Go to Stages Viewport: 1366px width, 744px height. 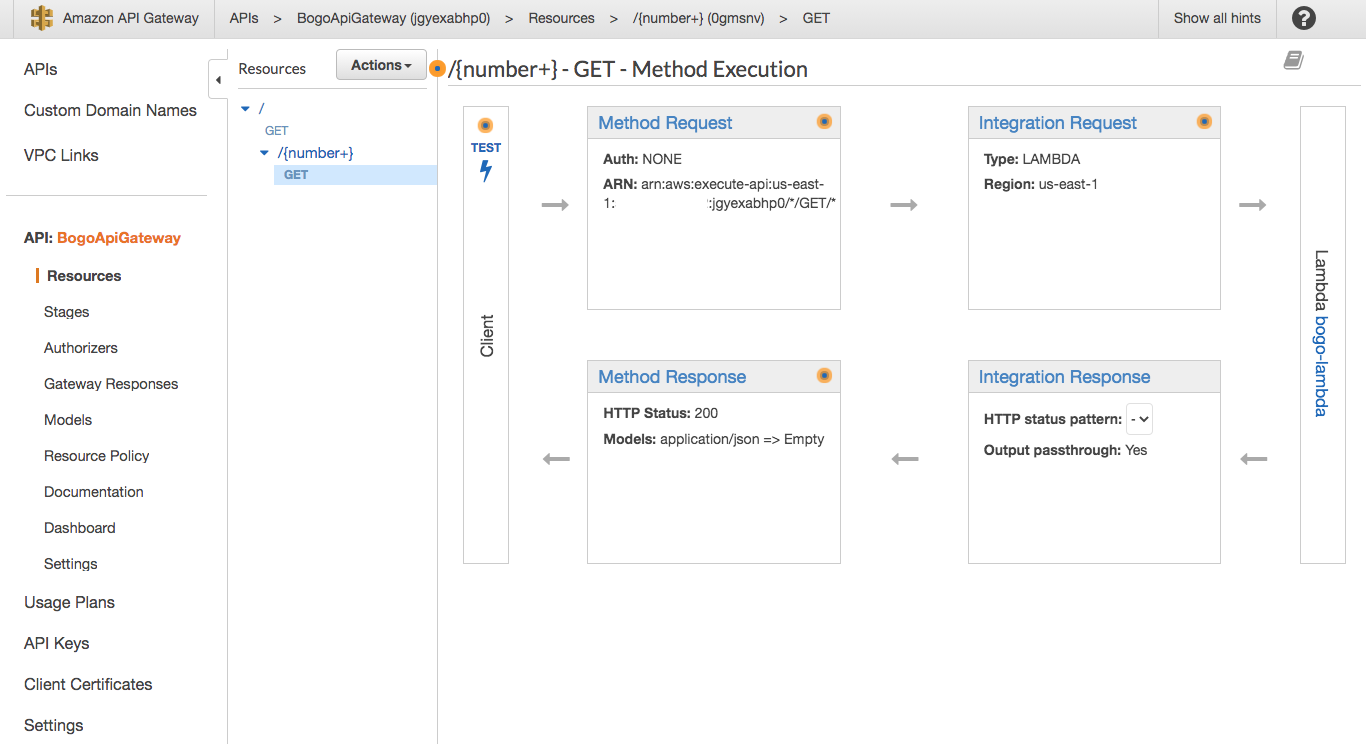[67, 312]
